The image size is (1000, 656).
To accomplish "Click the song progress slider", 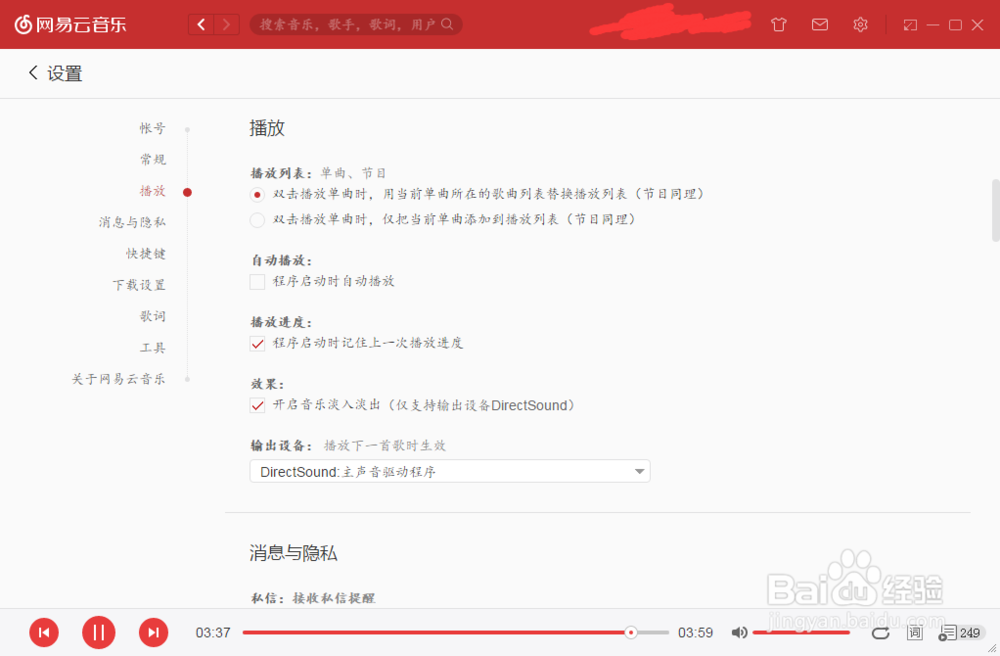I will click(455, 632).
